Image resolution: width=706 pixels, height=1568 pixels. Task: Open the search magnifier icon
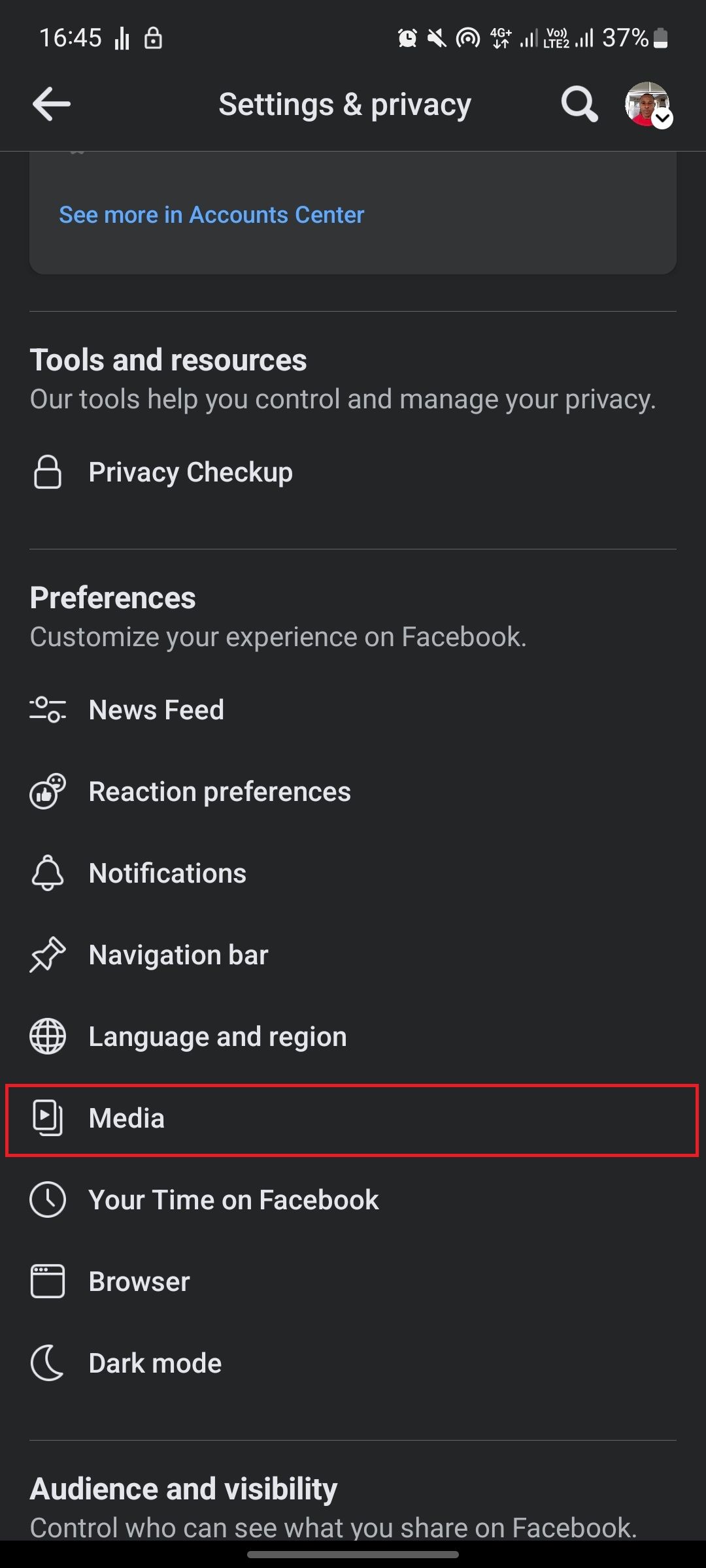point(579,105)
